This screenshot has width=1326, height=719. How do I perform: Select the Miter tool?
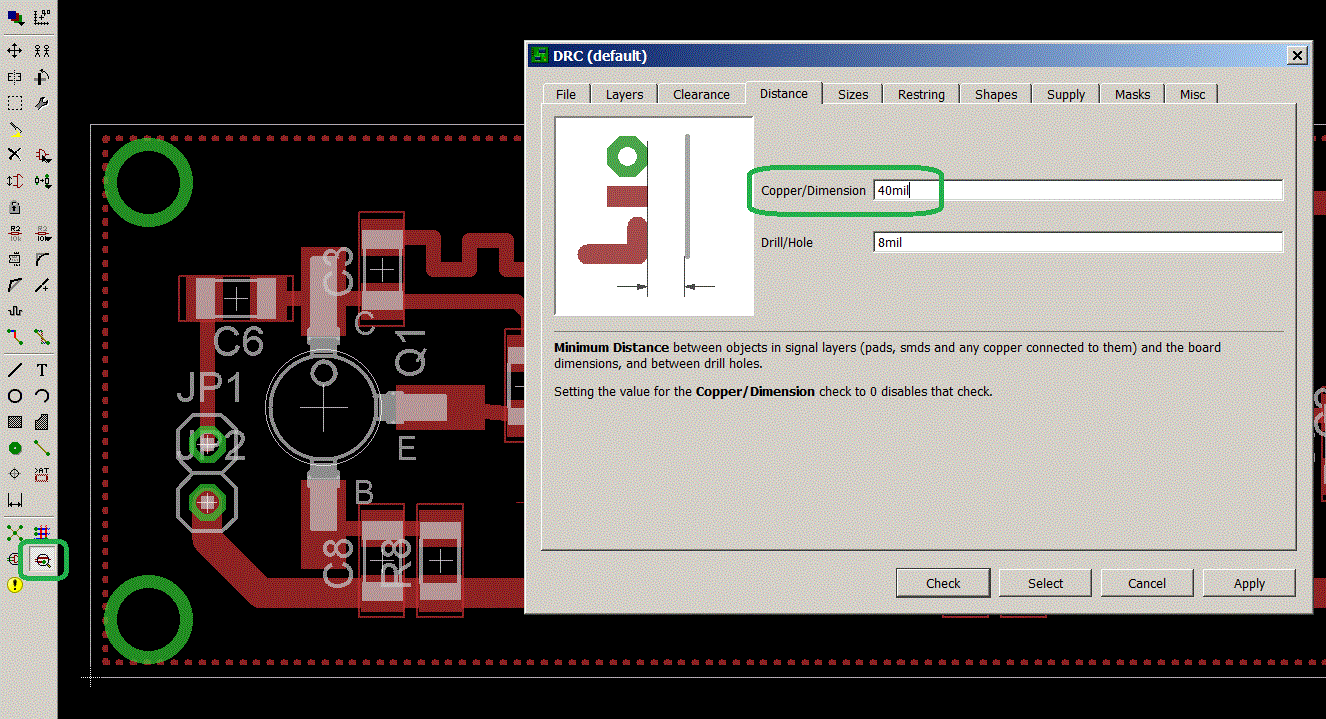pos(42,259)
